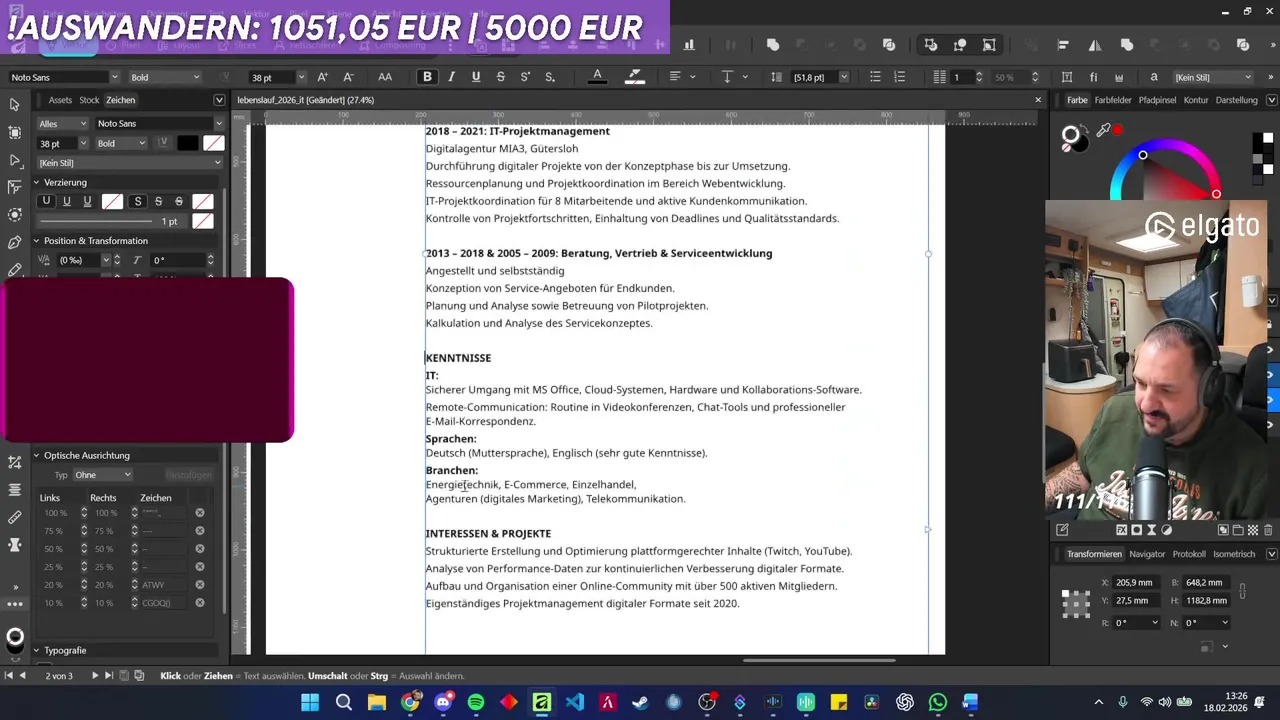Viewport: 1280px width, 720px height.
Task: Pick a color with the eyedropper in Farbe panel
Action: click(x=1103, y=130)
